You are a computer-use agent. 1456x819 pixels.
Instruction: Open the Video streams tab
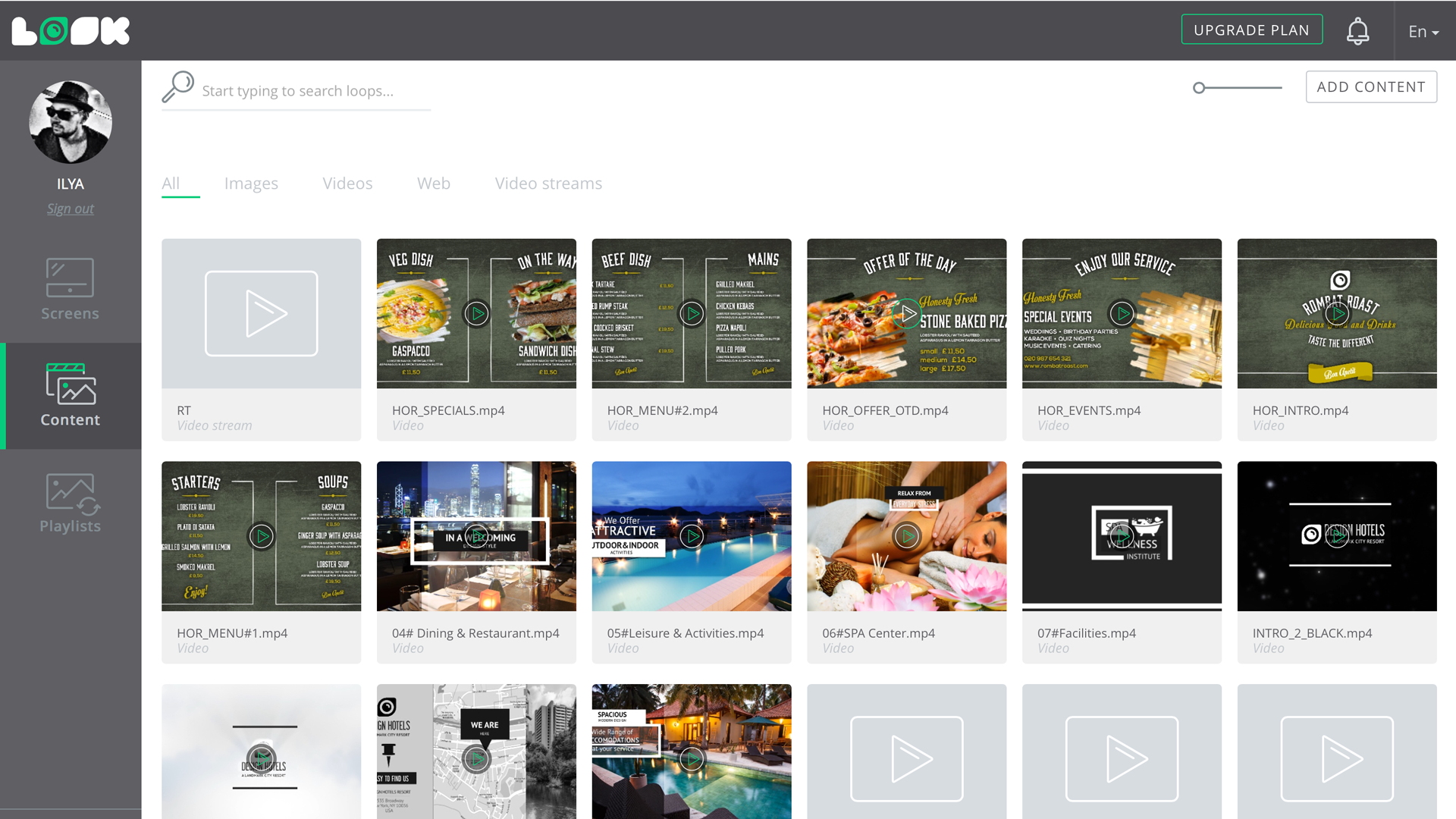coord(548,184)
